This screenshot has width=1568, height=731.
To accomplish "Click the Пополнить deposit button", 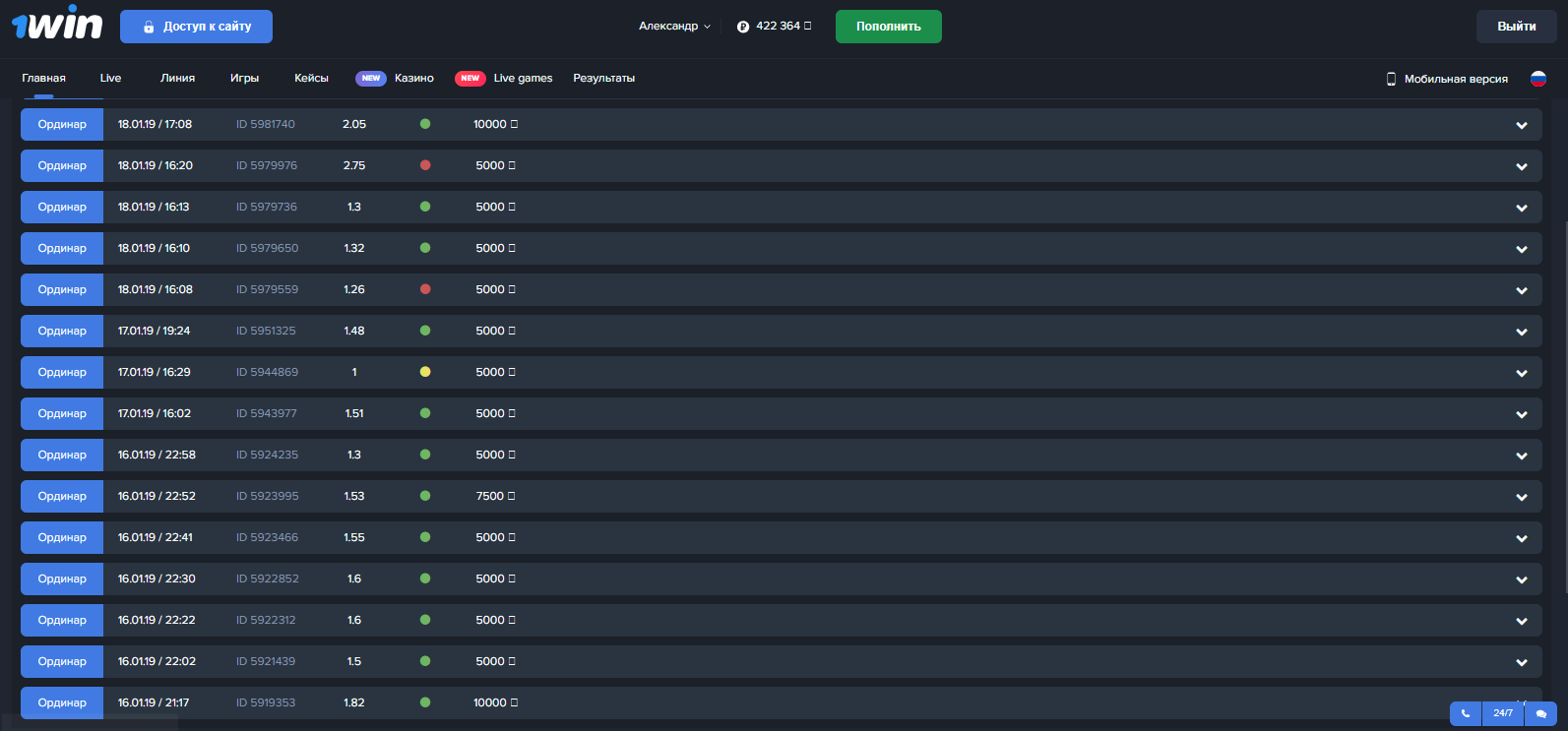I will pyautogui.click(x=889, y=27).
